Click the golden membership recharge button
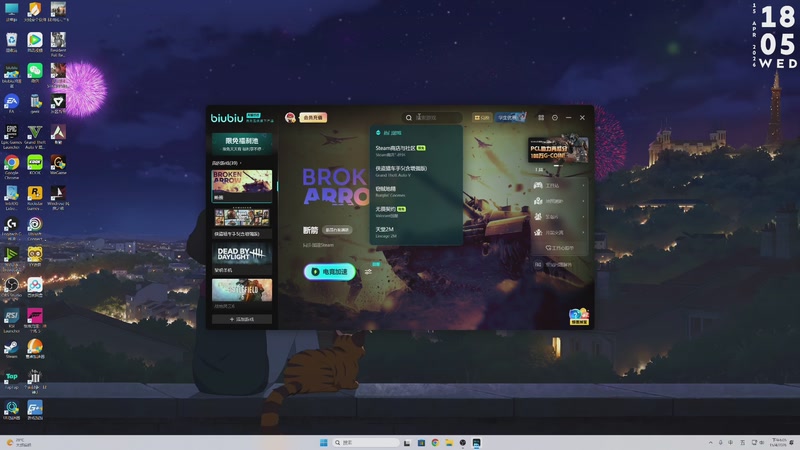 (x=313, y=117)
